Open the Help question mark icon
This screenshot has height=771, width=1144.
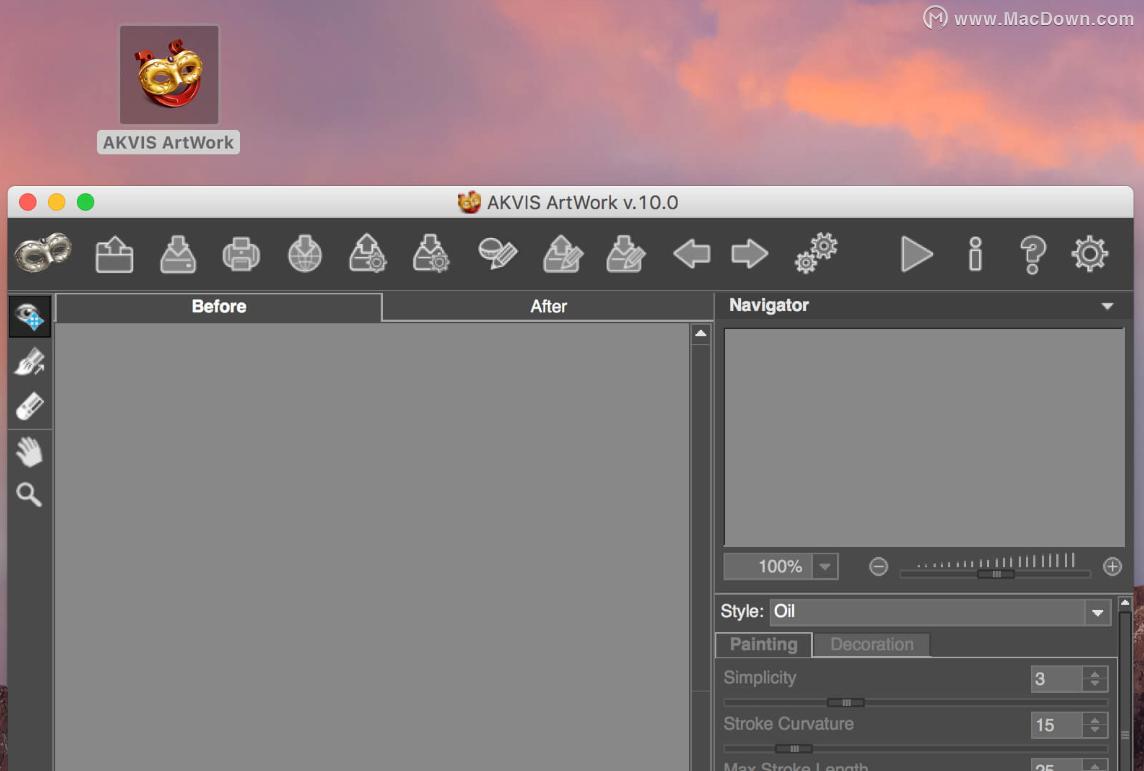pyautogui.click(x=1032, y=254)
